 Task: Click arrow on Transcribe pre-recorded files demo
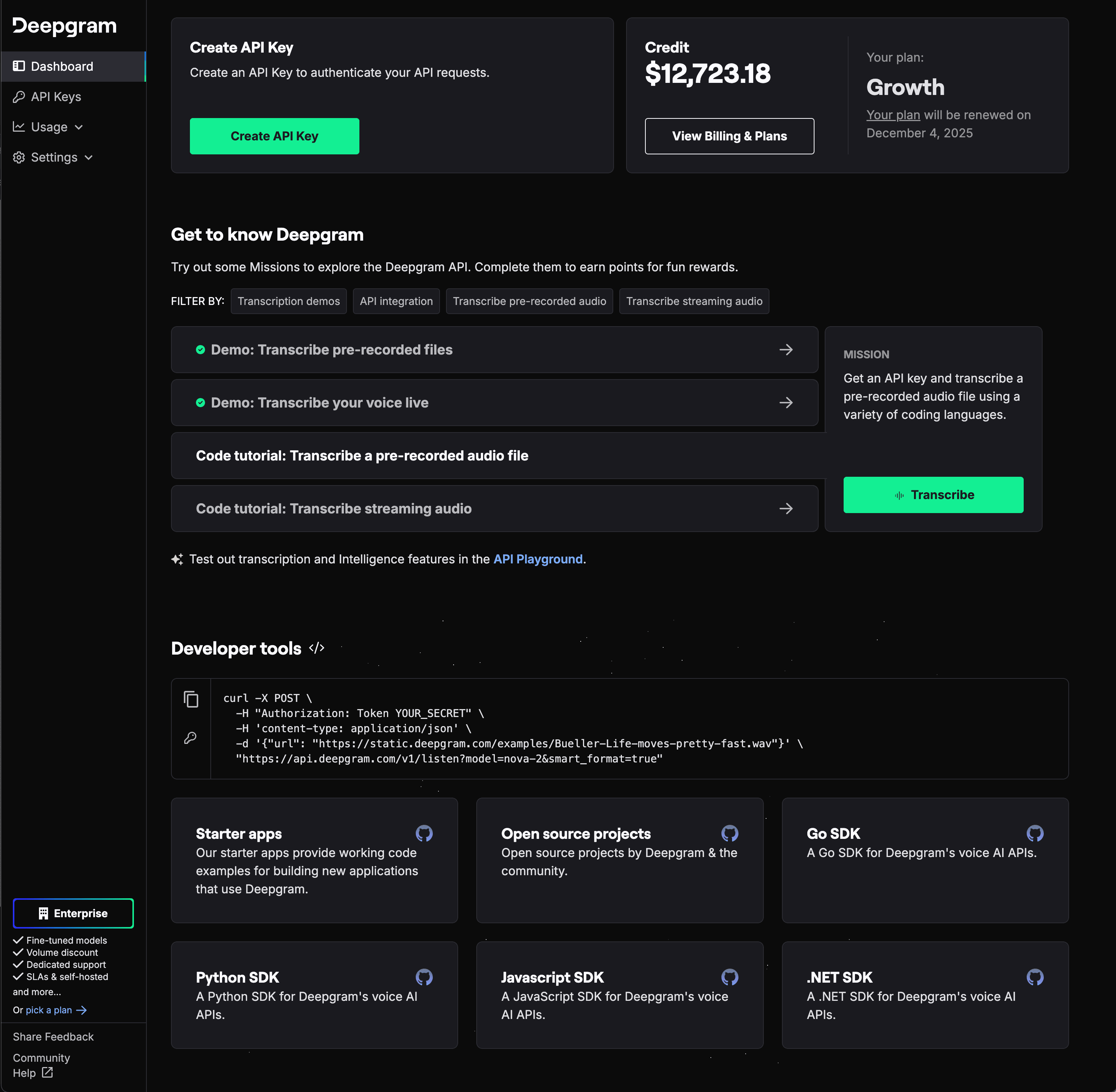click(786, 349)
